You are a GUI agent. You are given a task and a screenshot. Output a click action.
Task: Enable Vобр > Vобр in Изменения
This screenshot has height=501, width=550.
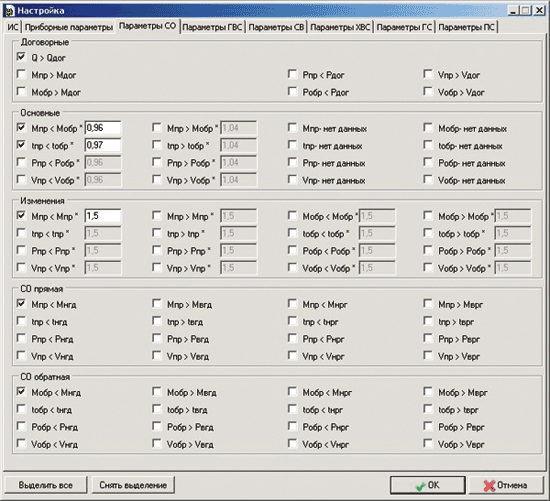[x=428, y=268]
